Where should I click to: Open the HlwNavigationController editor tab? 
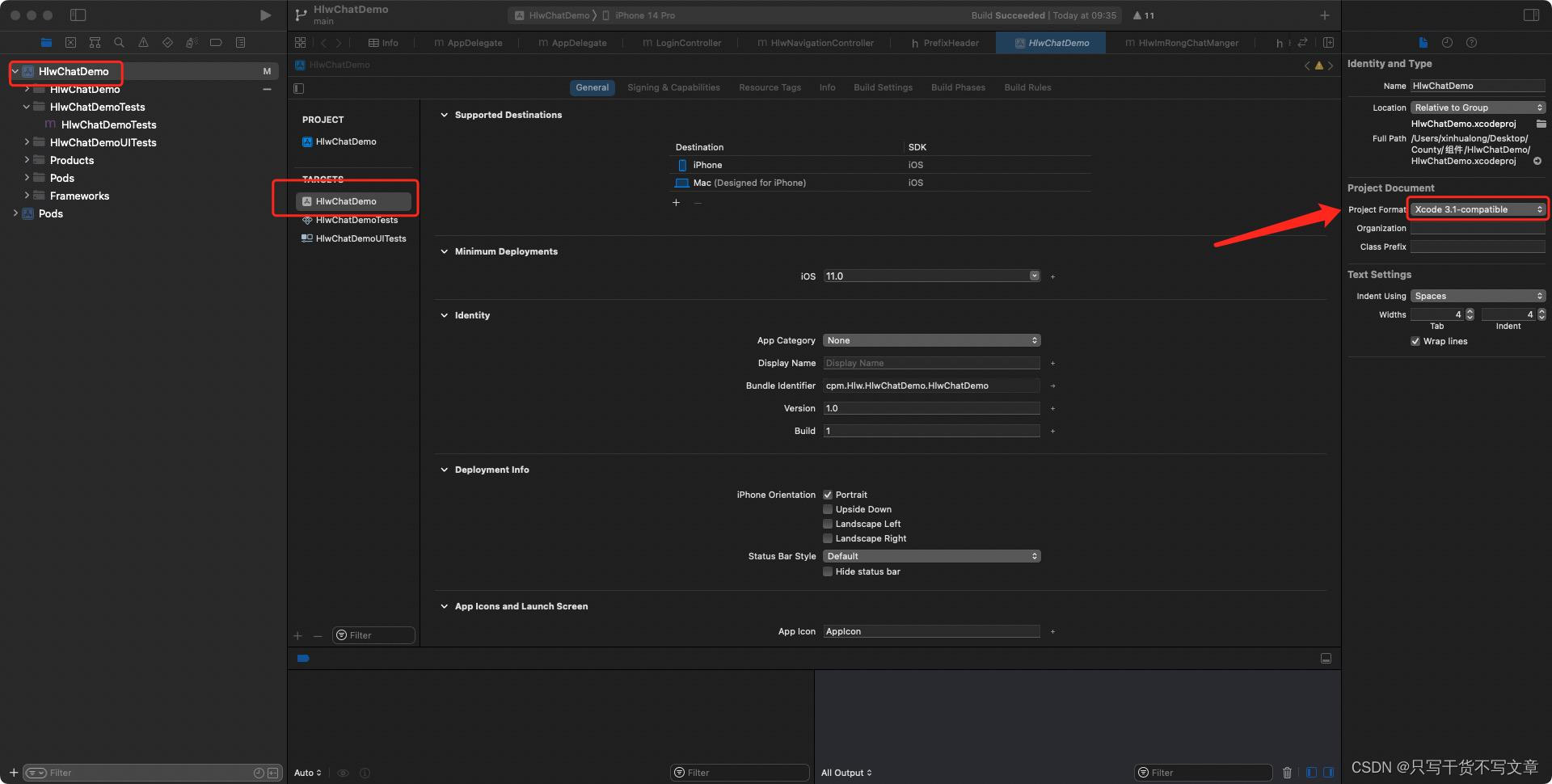815,43
